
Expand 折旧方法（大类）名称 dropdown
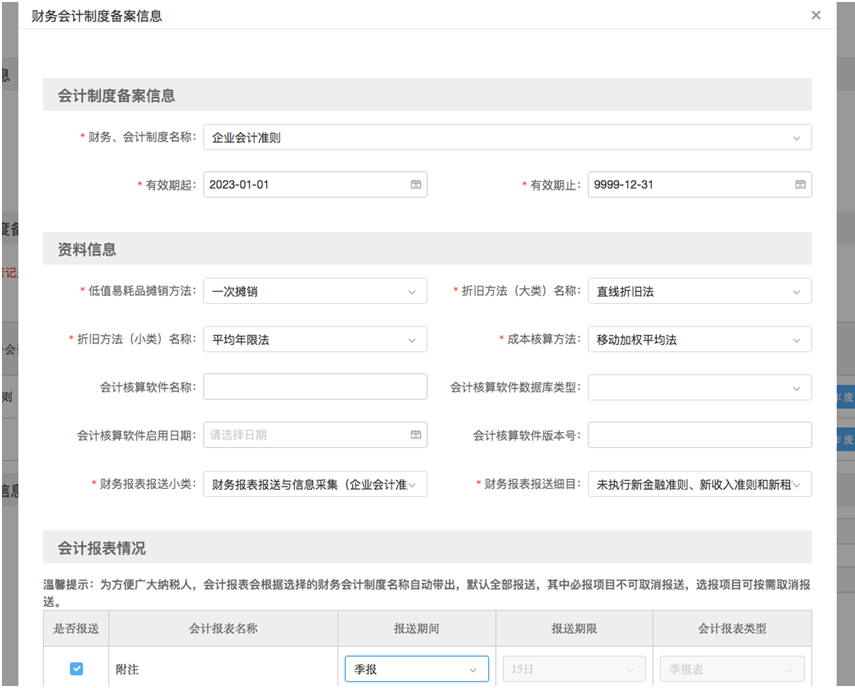coord(699,292)
